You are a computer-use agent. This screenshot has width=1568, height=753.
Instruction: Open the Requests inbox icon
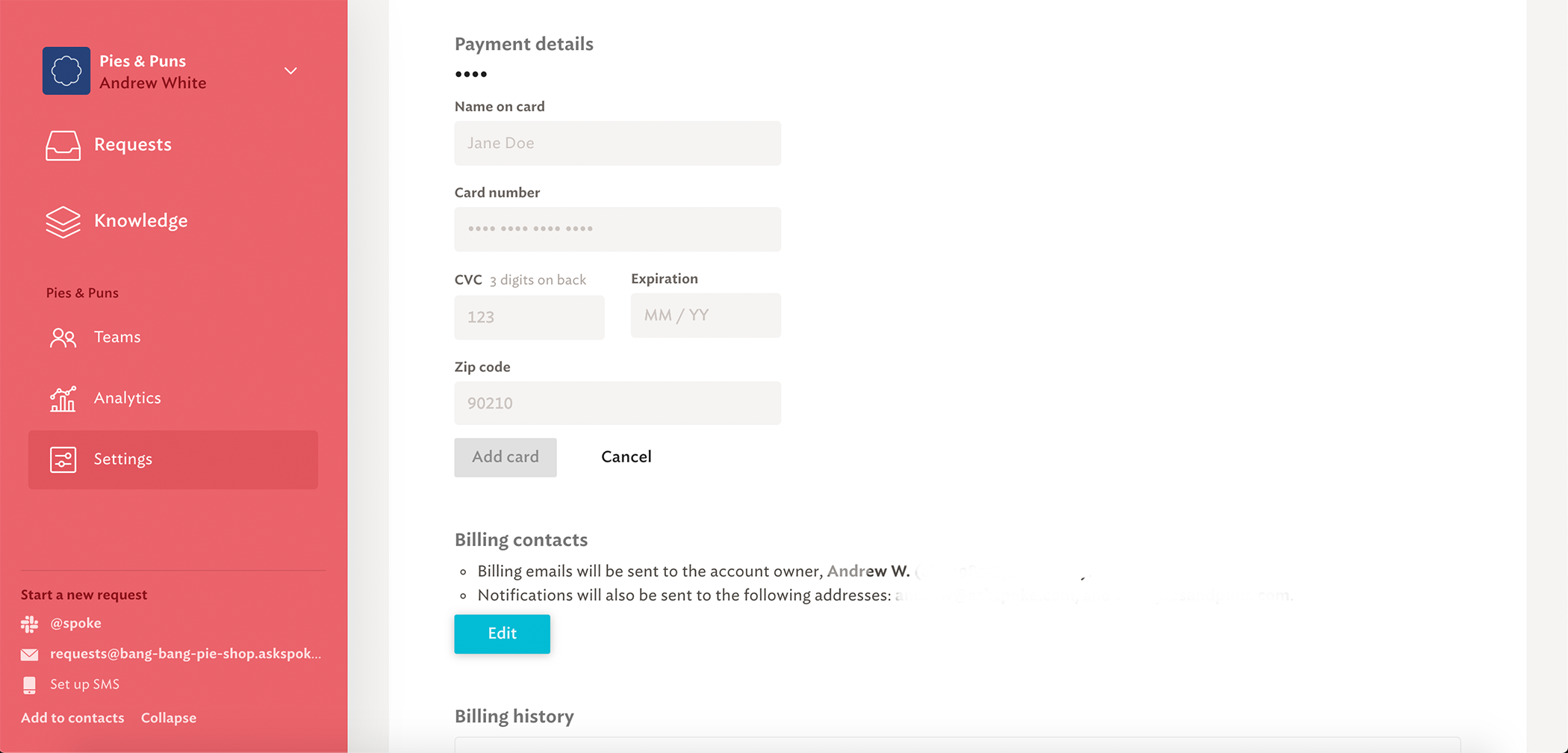[63, 145]
